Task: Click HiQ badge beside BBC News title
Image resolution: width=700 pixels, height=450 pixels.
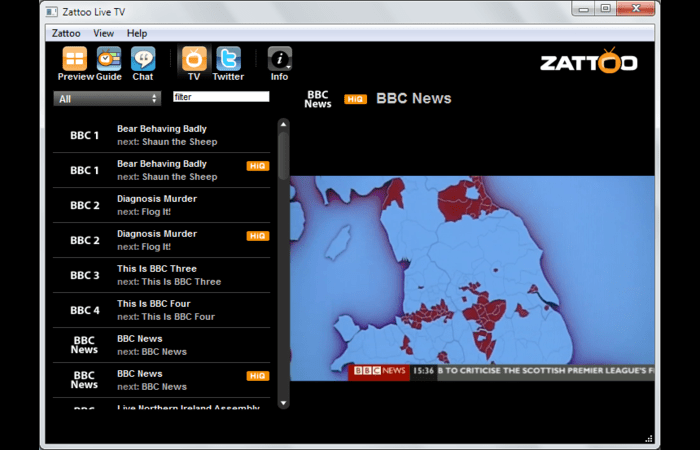Action: pyautogui.click(x=355, y=99)
